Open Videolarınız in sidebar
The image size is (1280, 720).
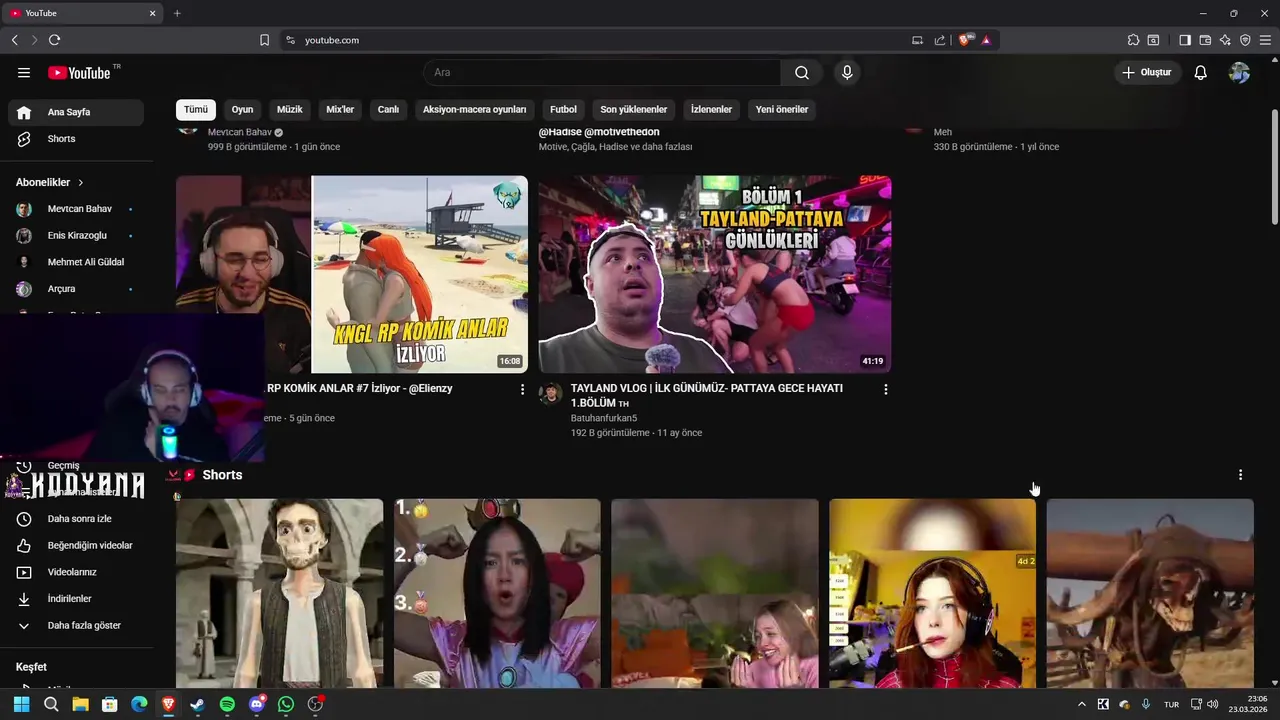pos(76,572)
